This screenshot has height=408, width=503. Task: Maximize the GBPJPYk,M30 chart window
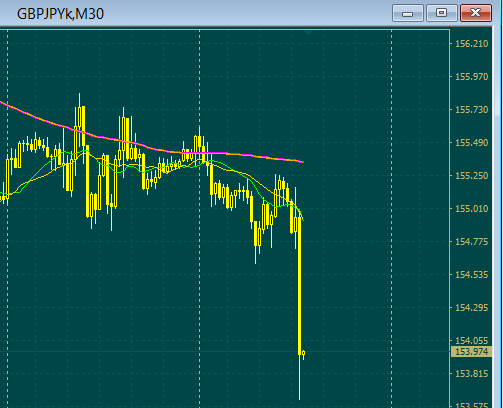[441, 13]
